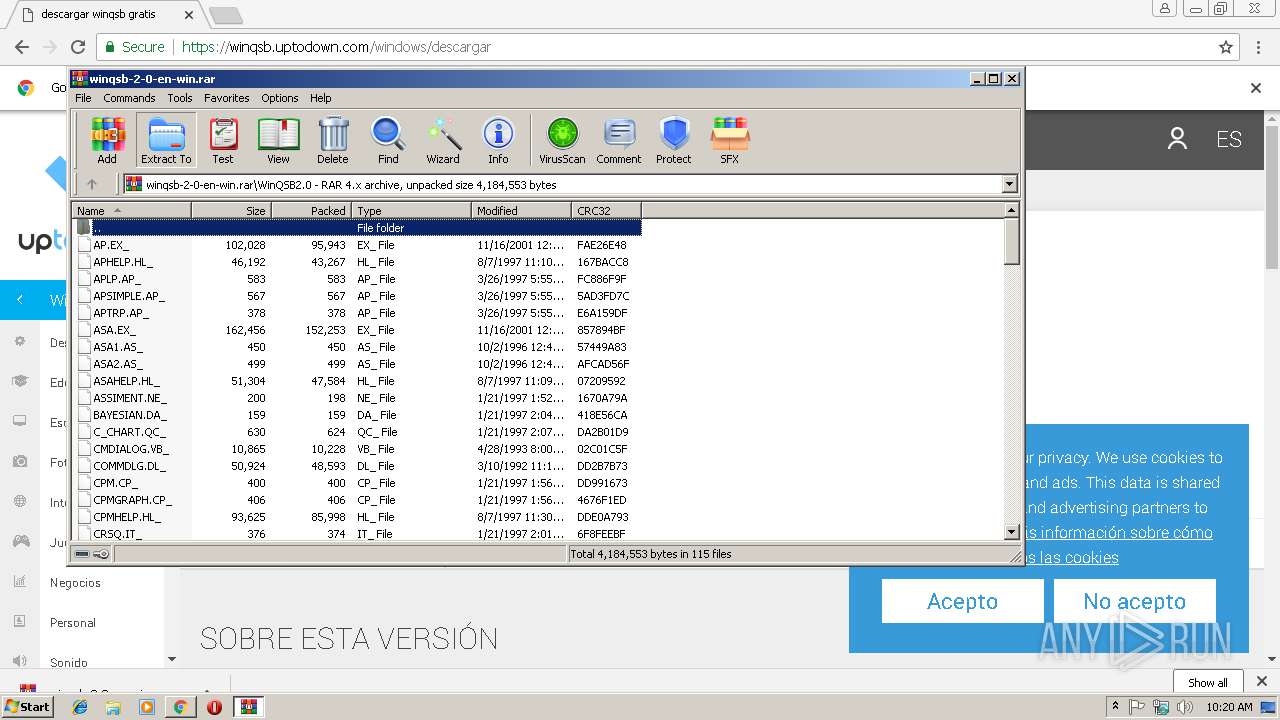The image size is (1280, 720).
Task: Click scroll-down arrow of file list
Action: [1011, 533]
